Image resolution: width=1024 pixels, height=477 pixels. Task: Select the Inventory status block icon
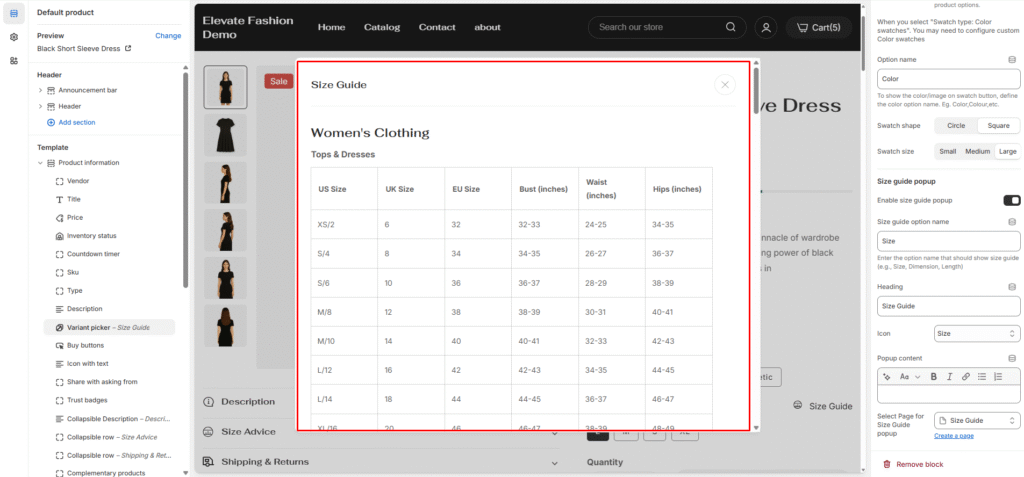(59, 236)
